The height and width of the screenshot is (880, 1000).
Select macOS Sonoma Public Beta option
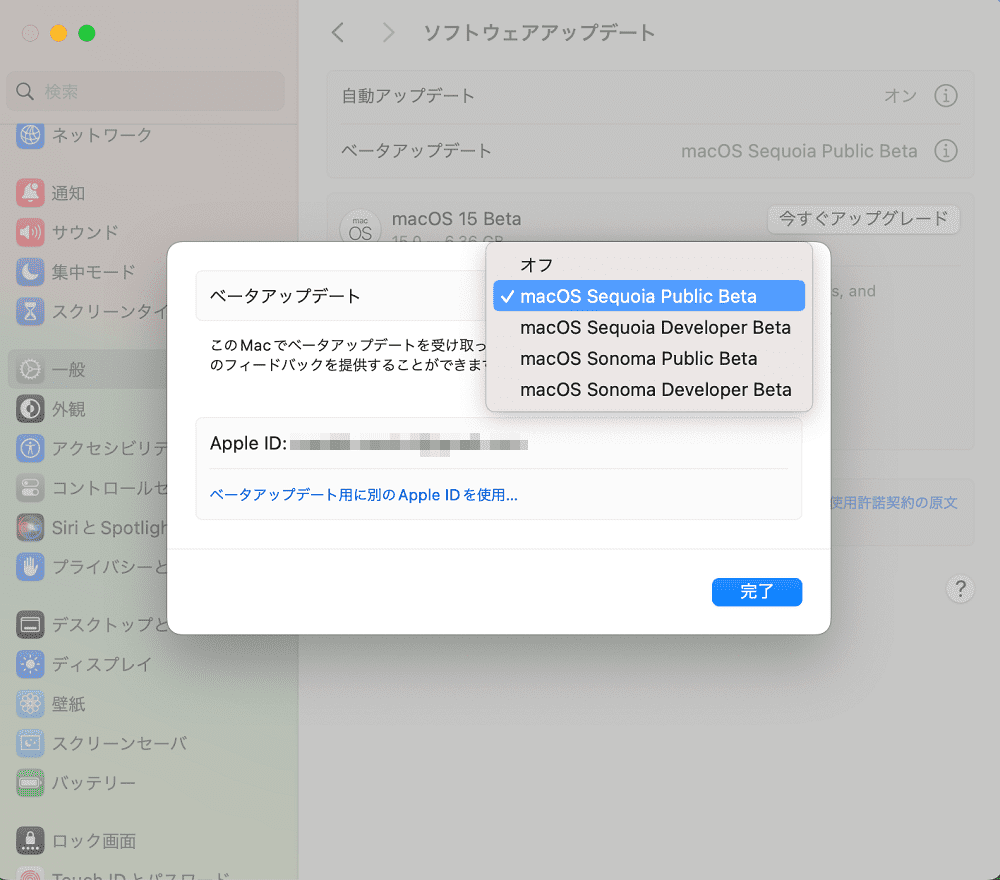click(649, 358)
